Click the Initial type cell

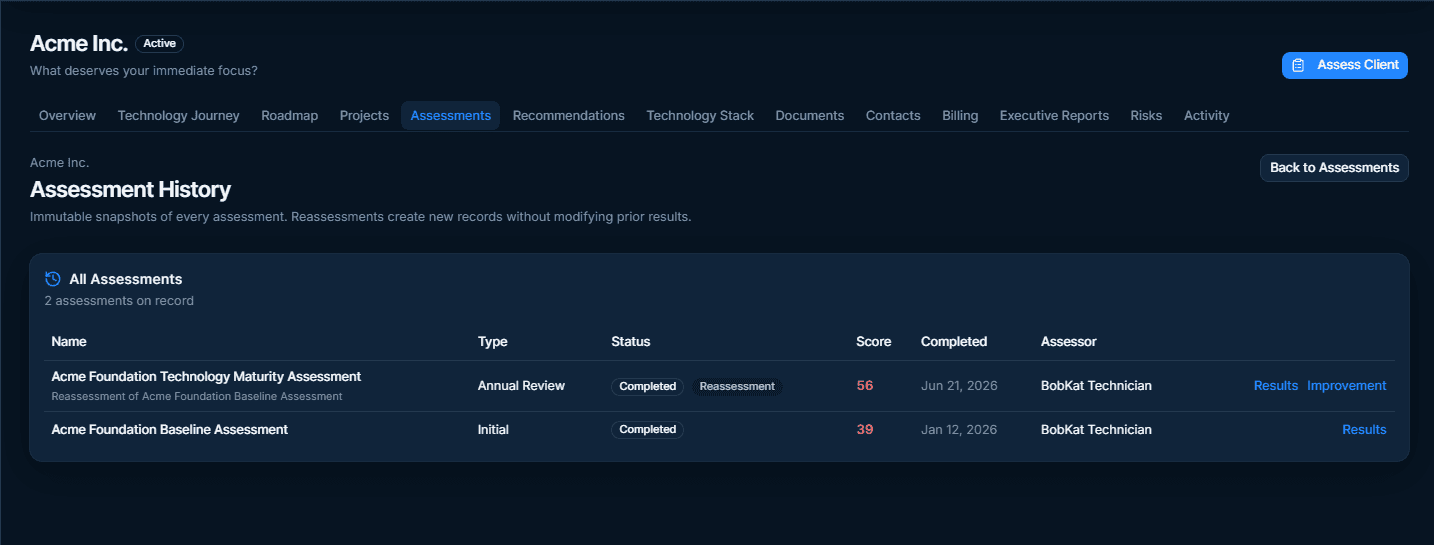coord(493,430)
